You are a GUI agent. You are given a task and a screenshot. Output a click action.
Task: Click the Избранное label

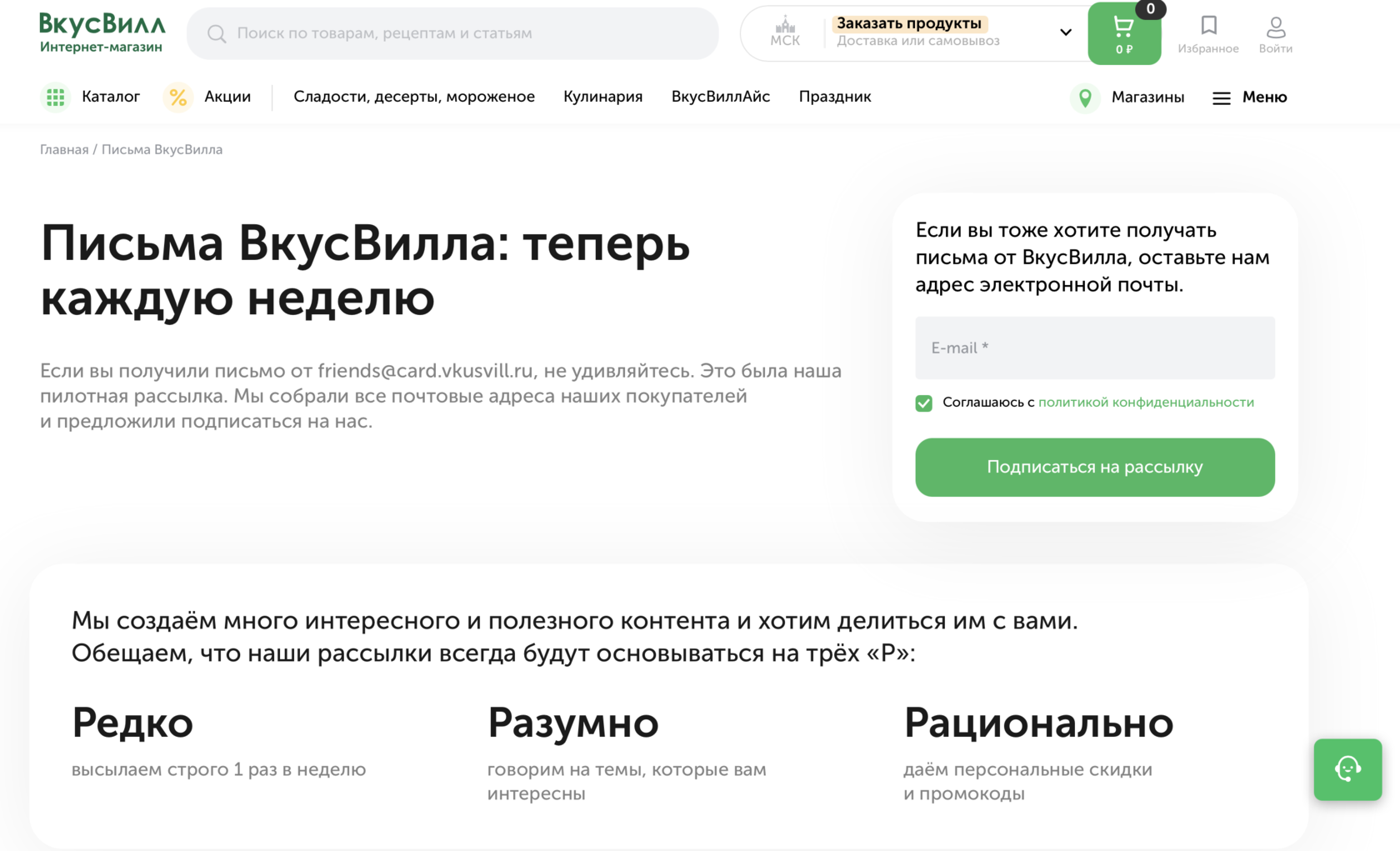point(1208,48)
